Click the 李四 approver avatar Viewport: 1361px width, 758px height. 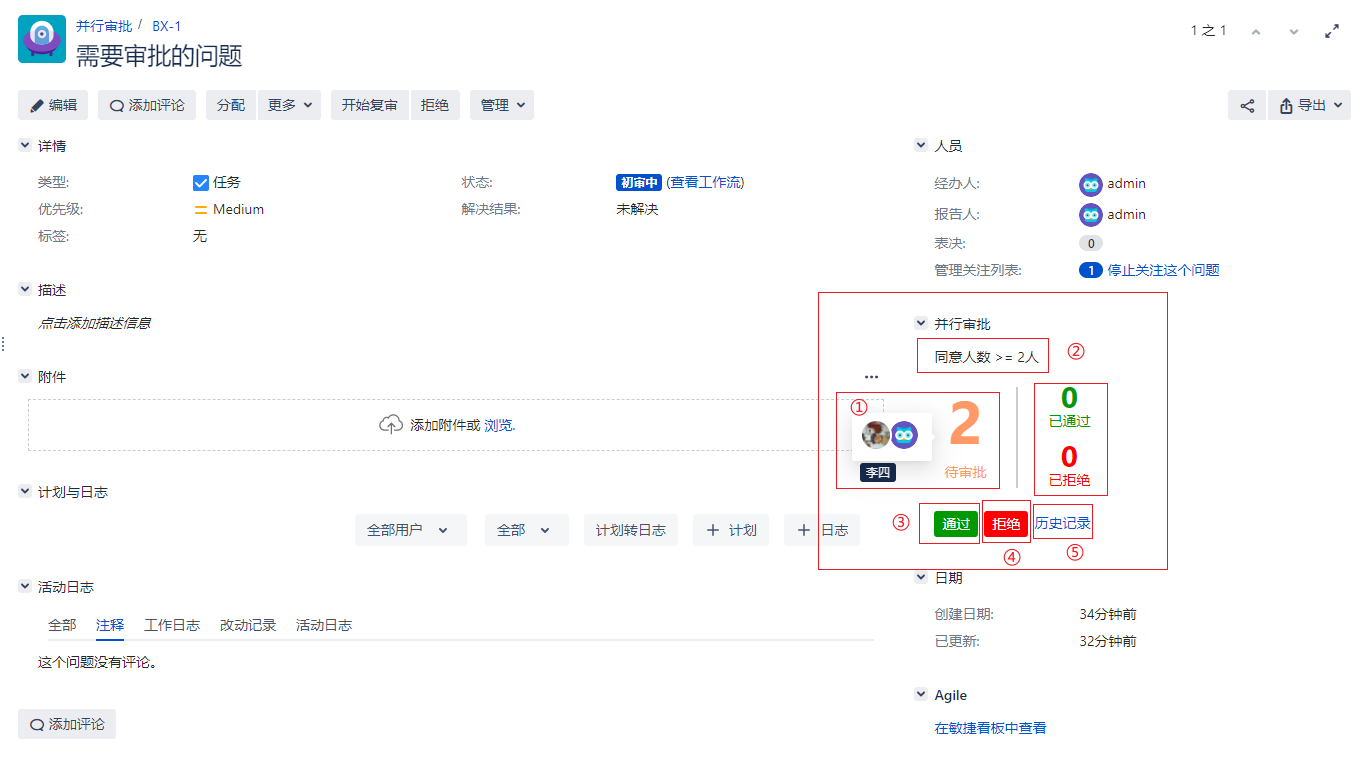(877, 435)
